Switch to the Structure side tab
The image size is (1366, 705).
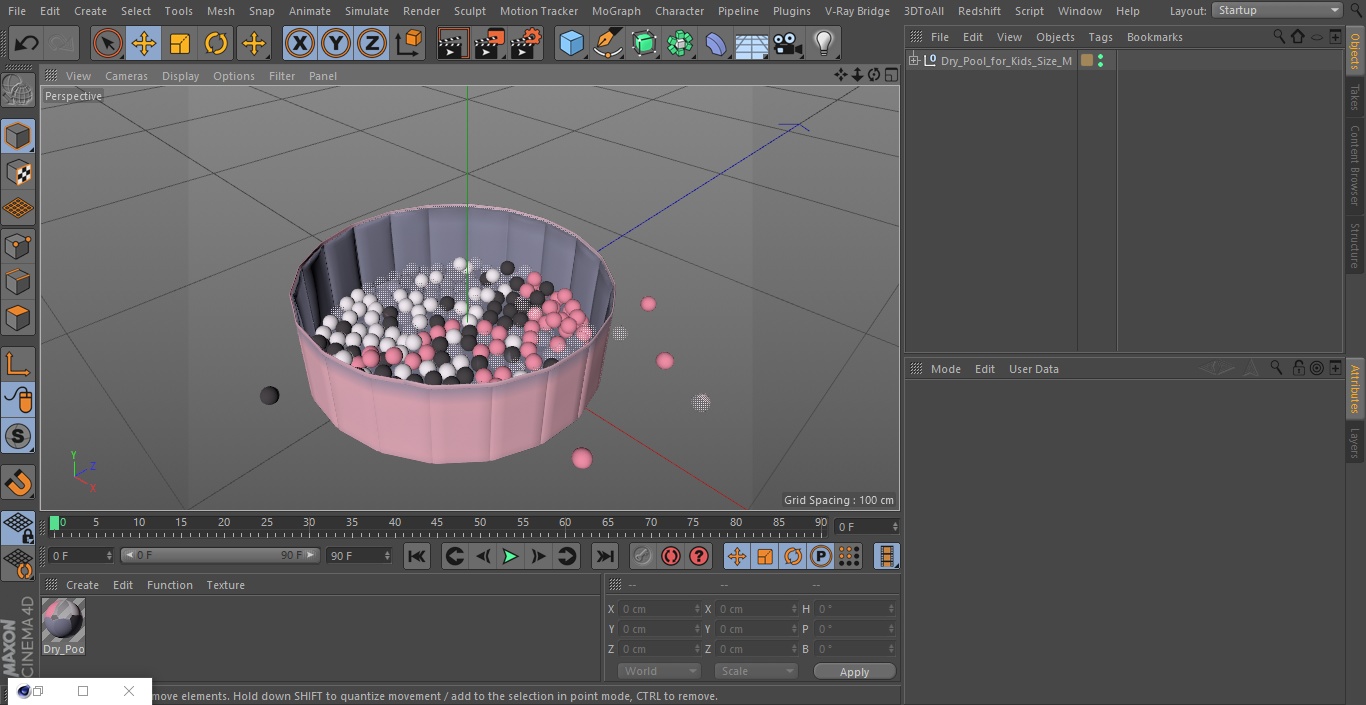coord(1355,245)
